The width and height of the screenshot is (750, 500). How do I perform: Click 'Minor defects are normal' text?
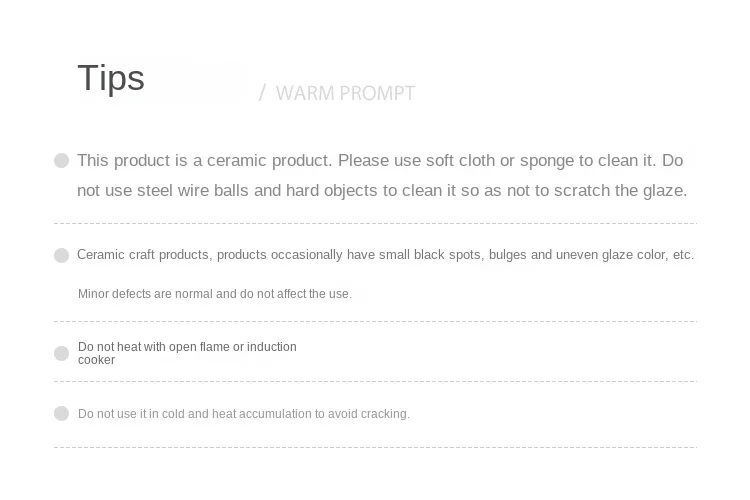[x=215, y=294]
